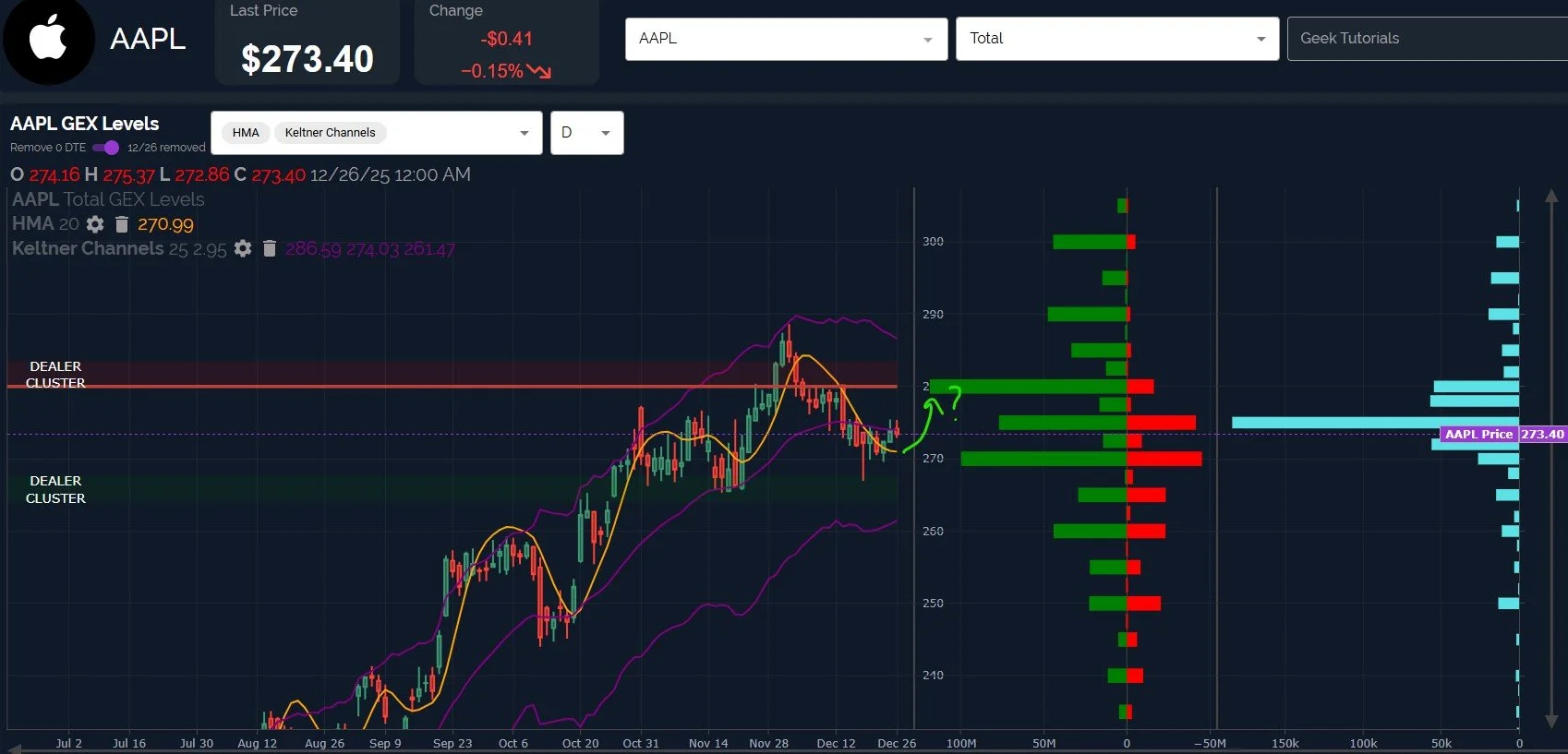Viewport: 1568px width, 754px height.
Task: Click the upper DEALER CLUSTER label
Action: [x=55, y=375]
